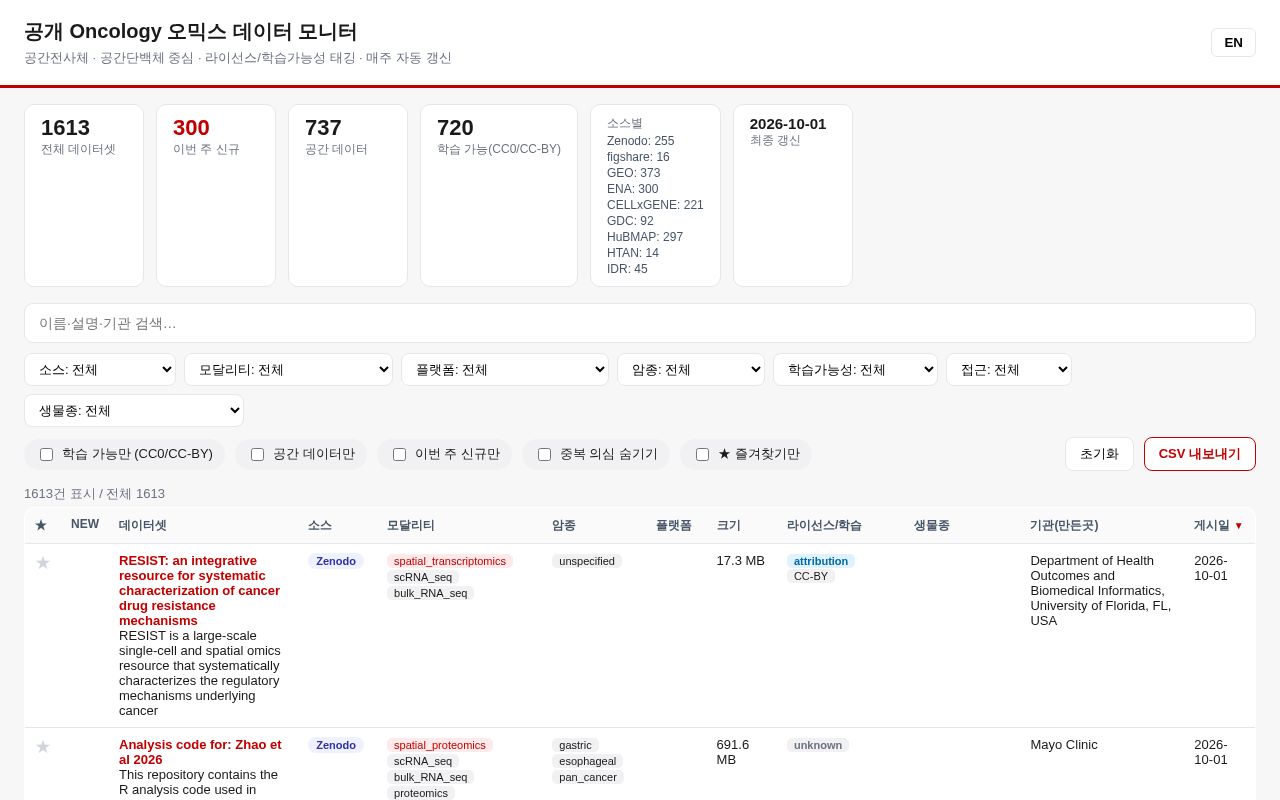Star the Zhao et al 2026 analysis code row

43,747
